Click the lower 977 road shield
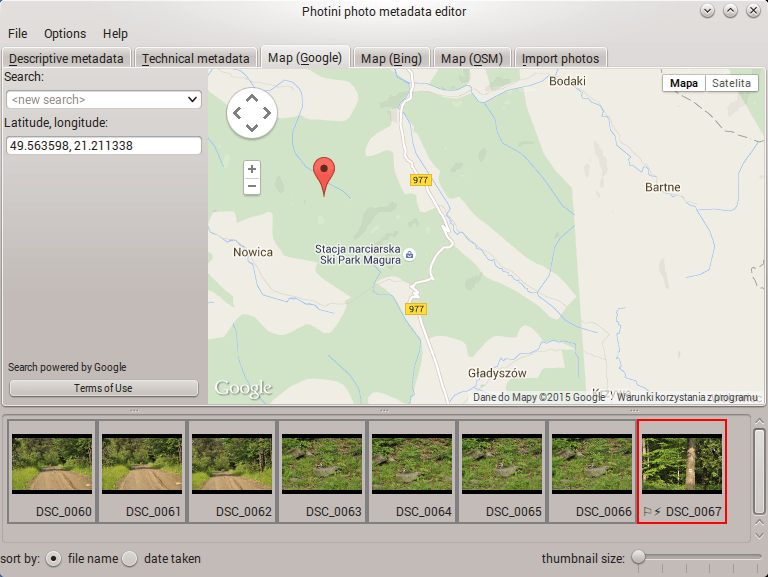The height and width of the screenshot is (577, 768). click(416, 309)
